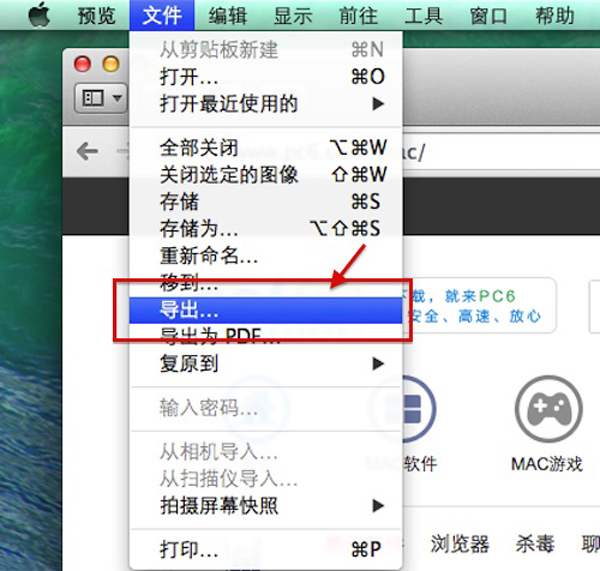Select 重新命名… menu item
The height and width of the screenshot is (571, 600).
[x=266, y=255]
